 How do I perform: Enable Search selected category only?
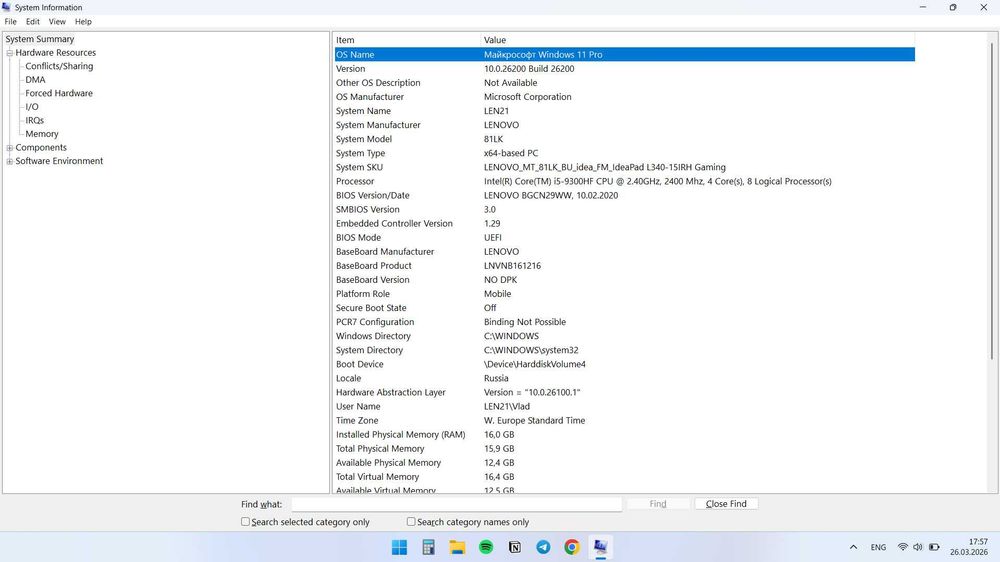pos(246,522)
